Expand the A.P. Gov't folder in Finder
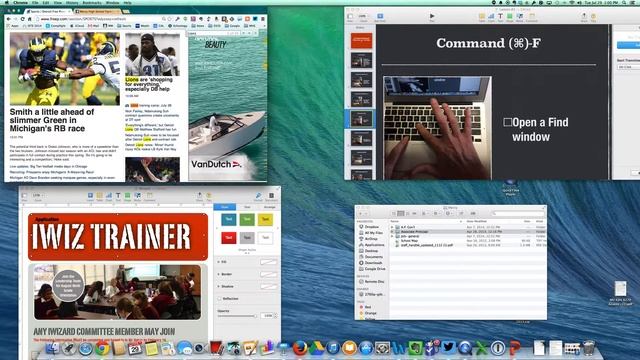Screen dimensions: 640x360 (392, 227)
